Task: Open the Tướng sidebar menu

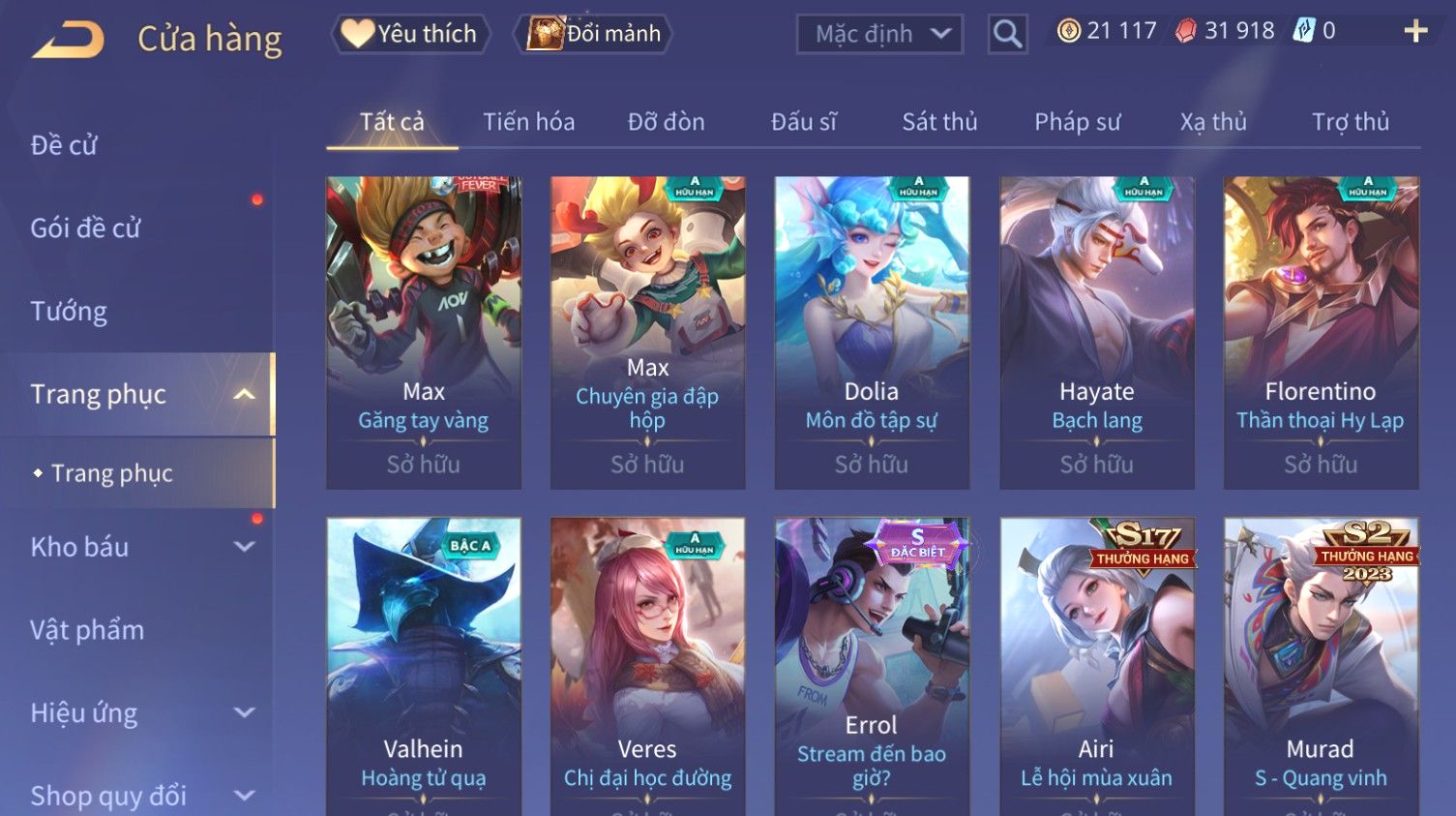Action: click(x=69, y=312)
